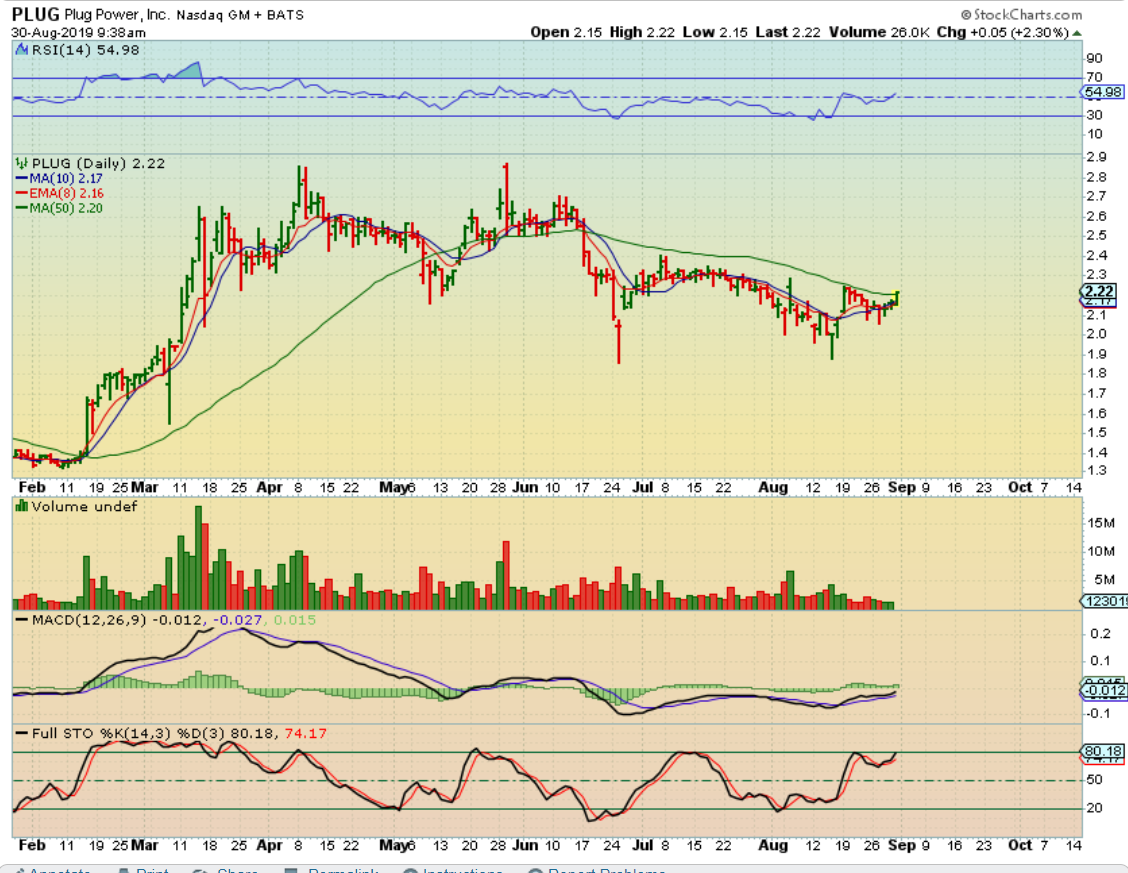Click the red 74.17 stochastic %D value
The height and width of the screenshot is (873, 1128).
(x=306, y=733)
